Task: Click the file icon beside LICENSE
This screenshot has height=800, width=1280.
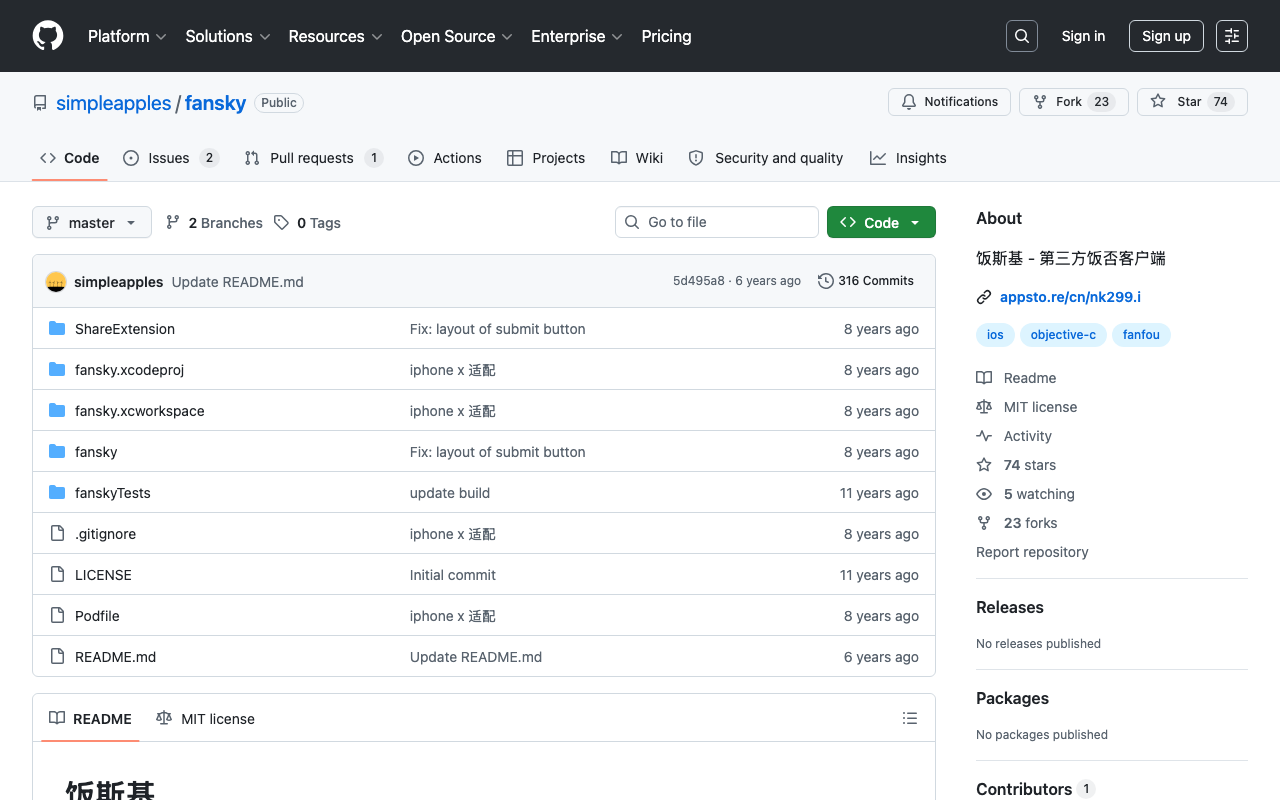Action: click(57, 575)
